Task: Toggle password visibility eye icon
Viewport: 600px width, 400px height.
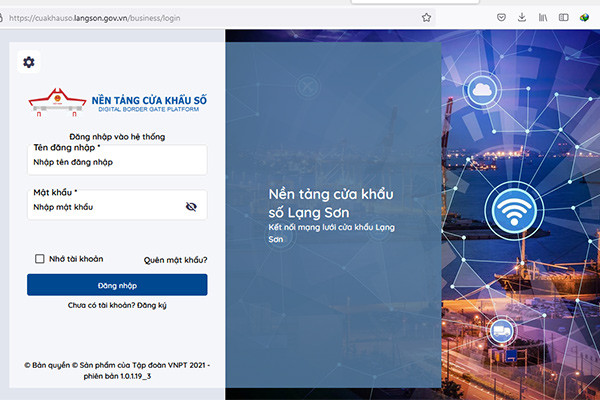Action: pos(191,207)
